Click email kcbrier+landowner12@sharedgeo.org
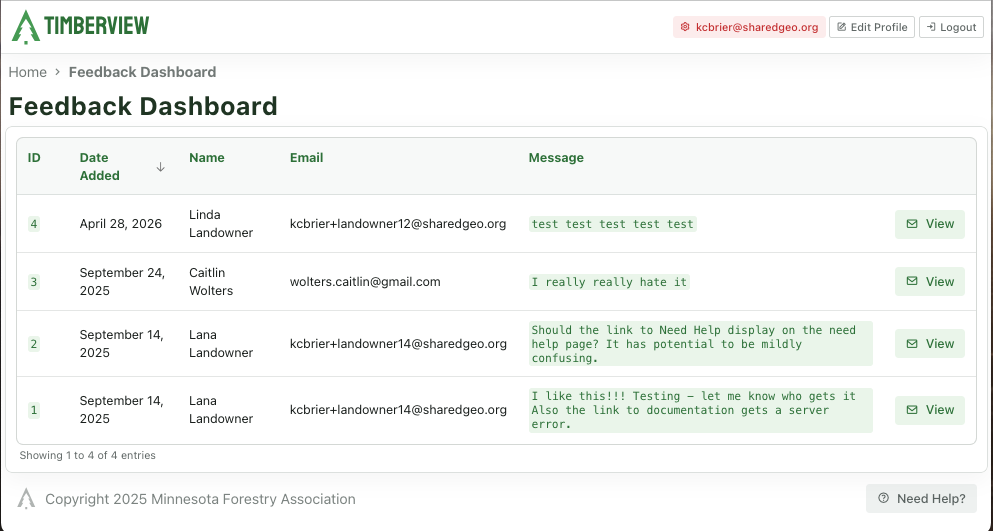 pyautogui.click(x=398, y=224)
